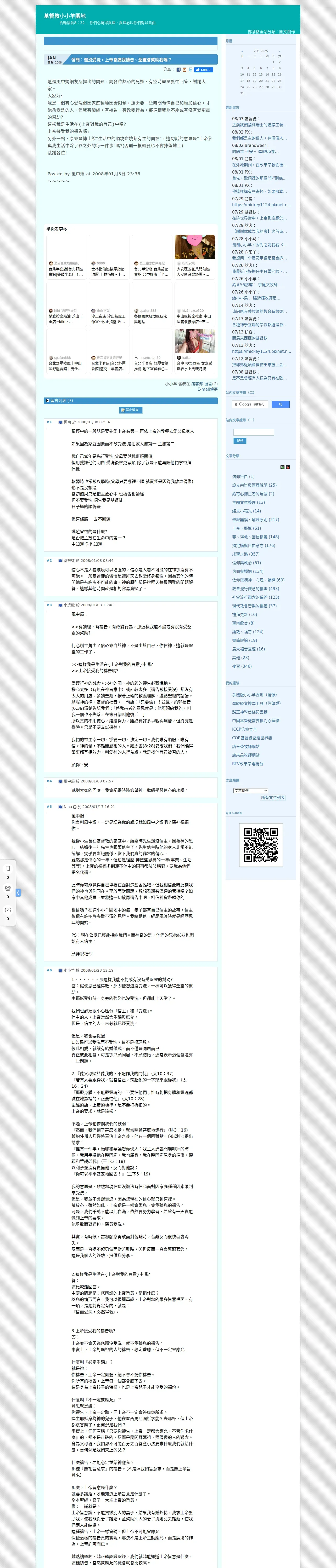Image resolution: width=336 pixels, height=1568 pixels.
Task: Open link ICCP信仰宣言
Action: (244, 729)
